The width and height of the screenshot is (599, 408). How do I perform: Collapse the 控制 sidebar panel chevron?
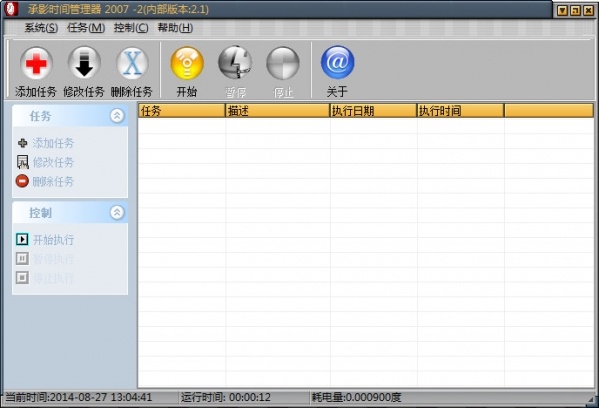pos(117,212)
